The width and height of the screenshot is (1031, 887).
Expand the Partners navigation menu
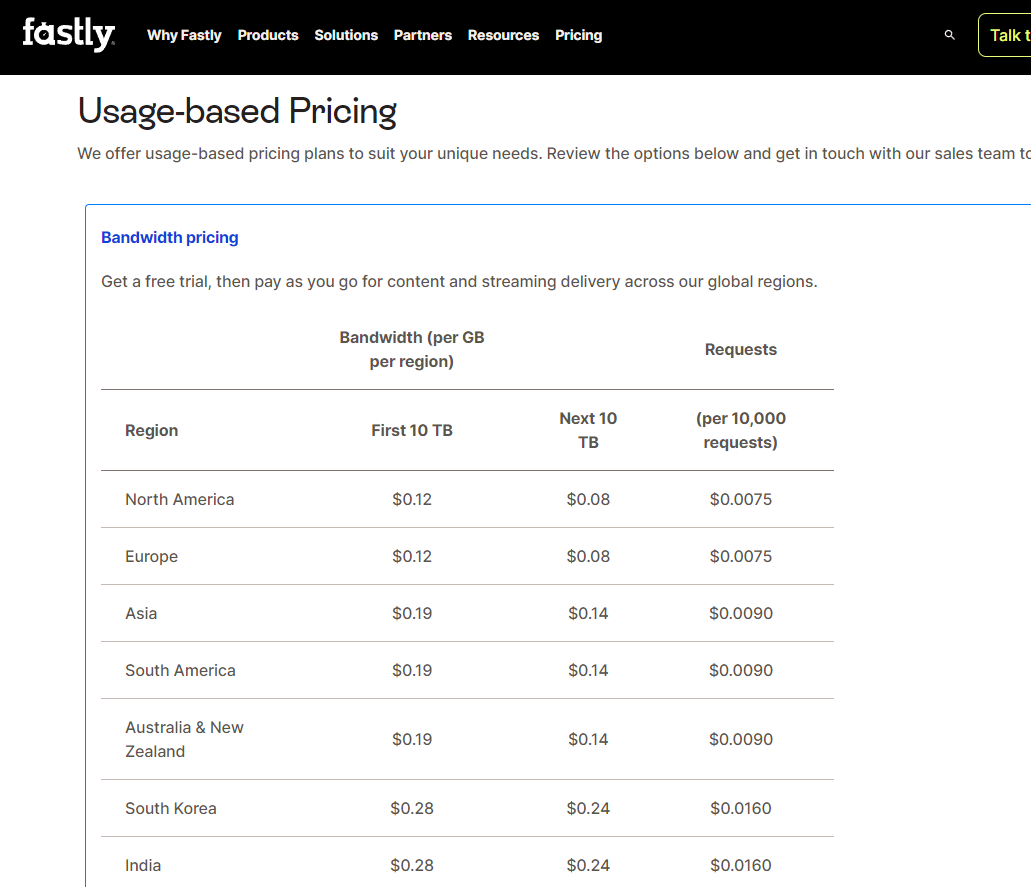[x=423, y=35]
